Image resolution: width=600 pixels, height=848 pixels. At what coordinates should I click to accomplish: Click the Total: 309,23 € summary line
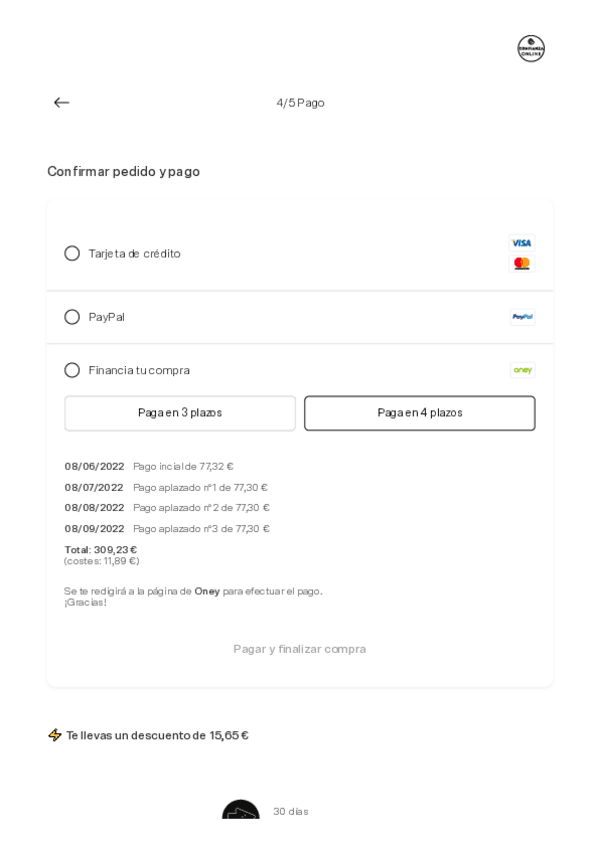click(101, 550)
